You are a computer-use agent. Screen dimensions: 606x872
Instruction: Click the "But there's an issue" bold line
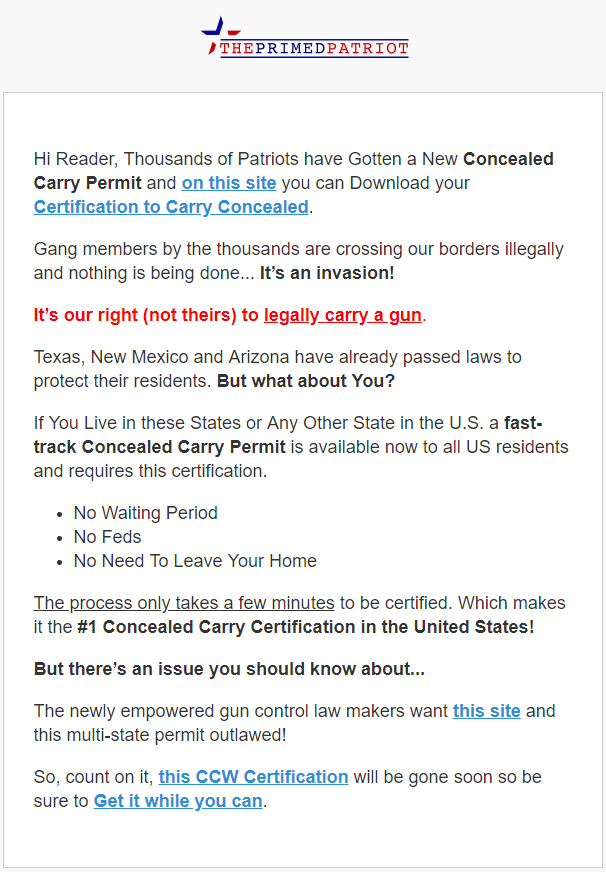214,669
